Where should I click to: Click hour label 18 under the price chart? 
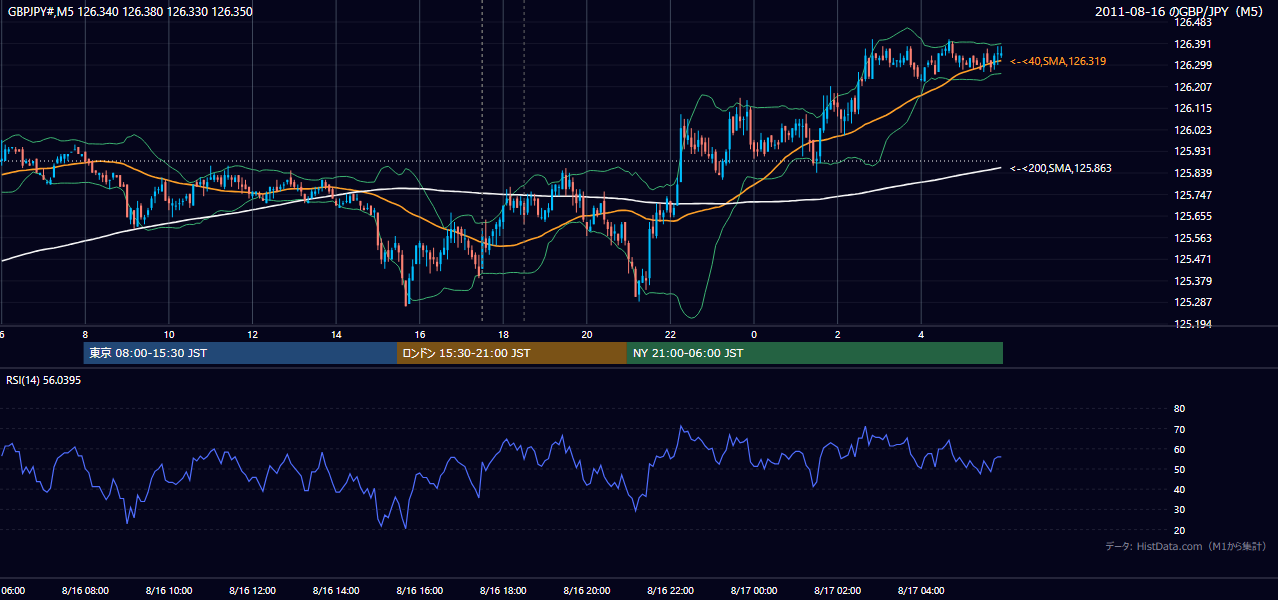[504, 335]
